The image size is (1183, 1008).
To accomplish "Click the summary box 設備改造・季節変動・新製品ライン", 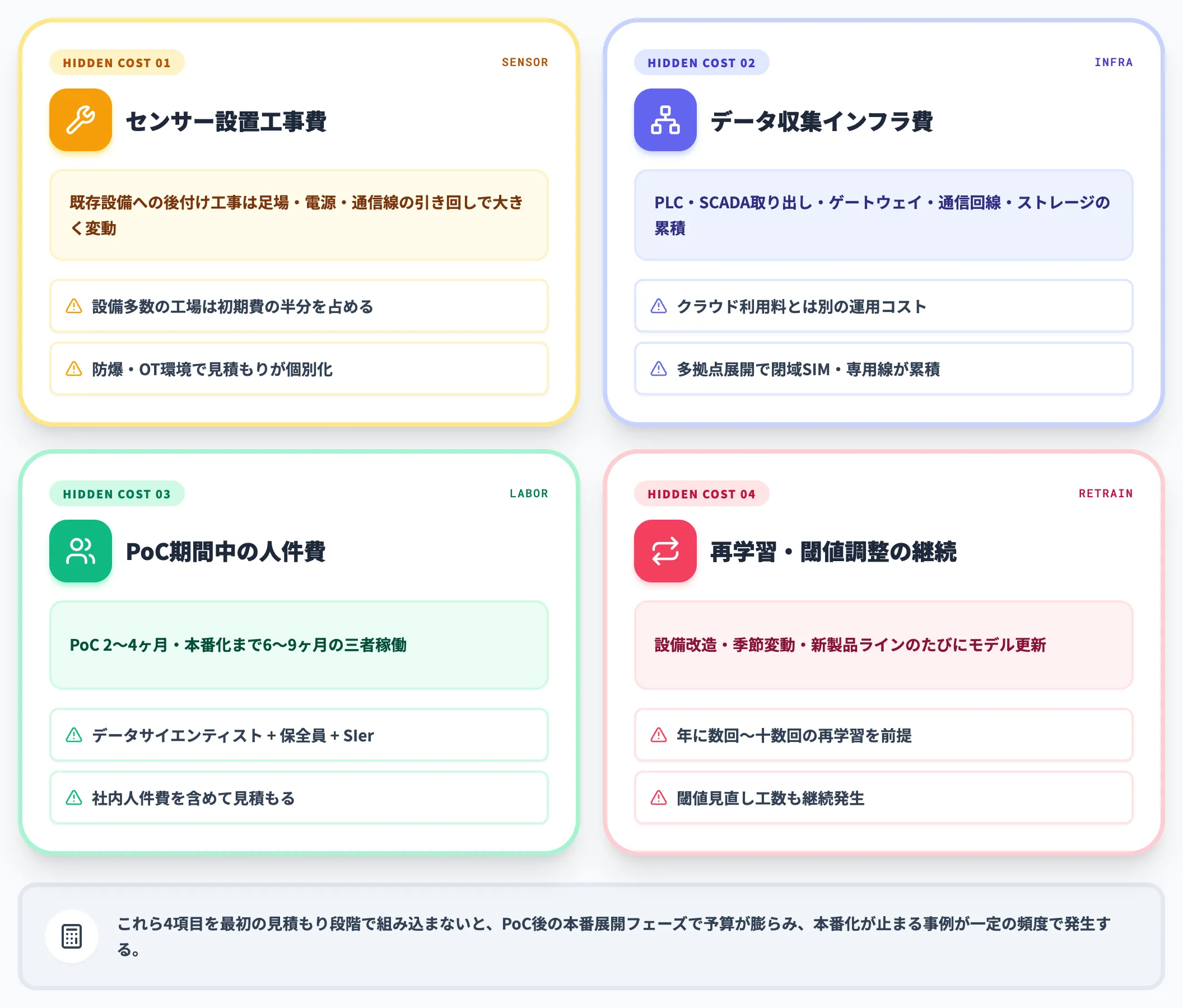I will click(x=884, y=645).
